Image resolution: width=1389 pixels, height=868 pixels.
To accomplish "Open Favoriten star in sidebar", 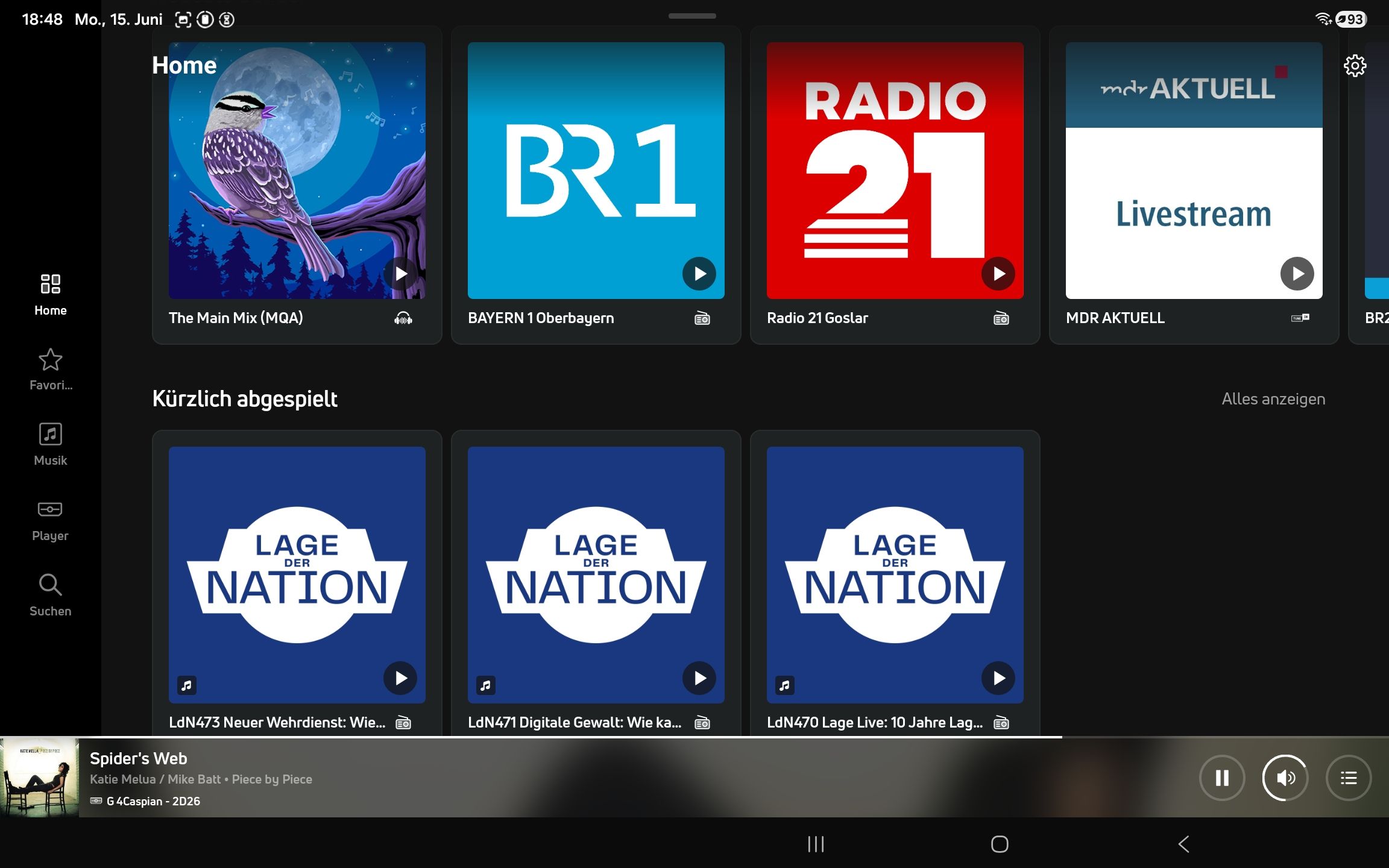I will tap(51, 370).
